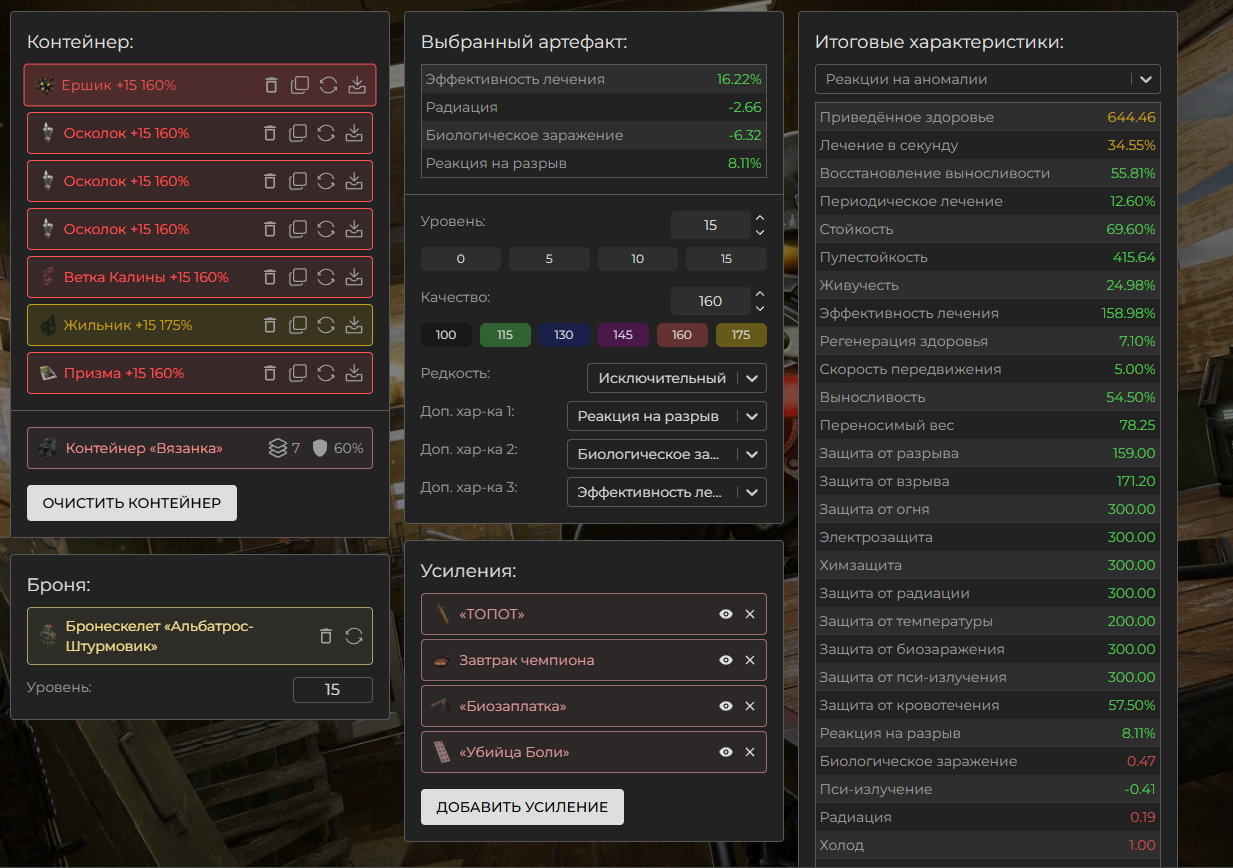
Task: Replace the Ветка Калины artifact via swap icon
Action: [x=326, y=277]
